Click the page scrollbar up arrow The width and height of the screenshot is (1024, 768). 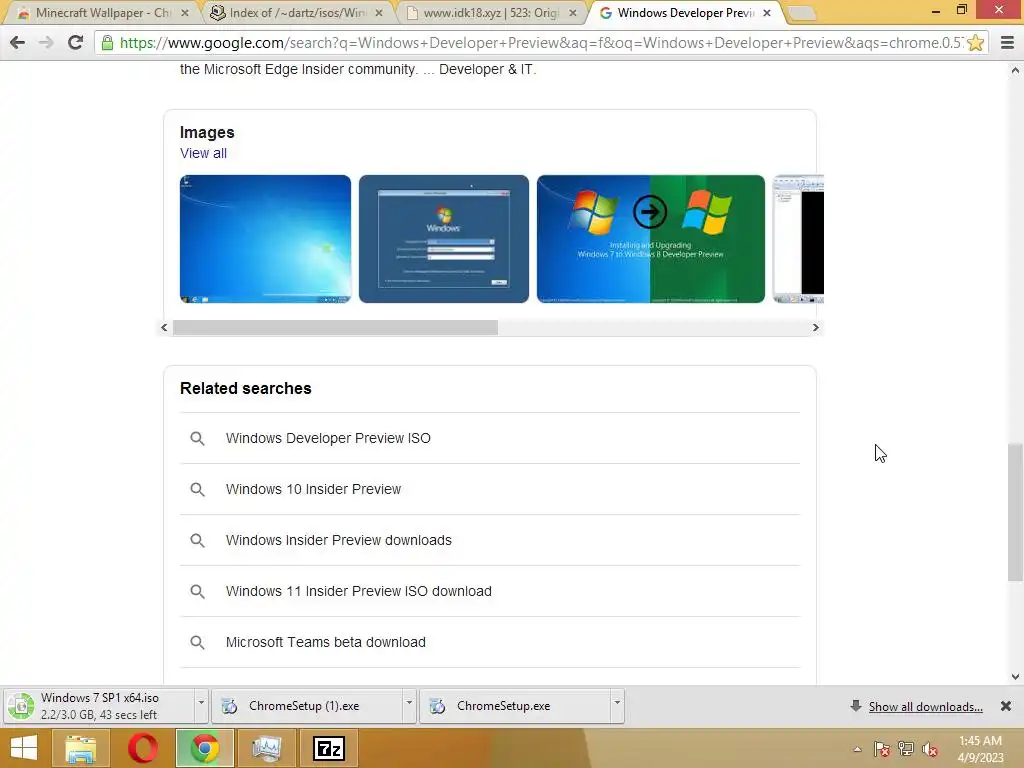click(x=1015, y=70)
